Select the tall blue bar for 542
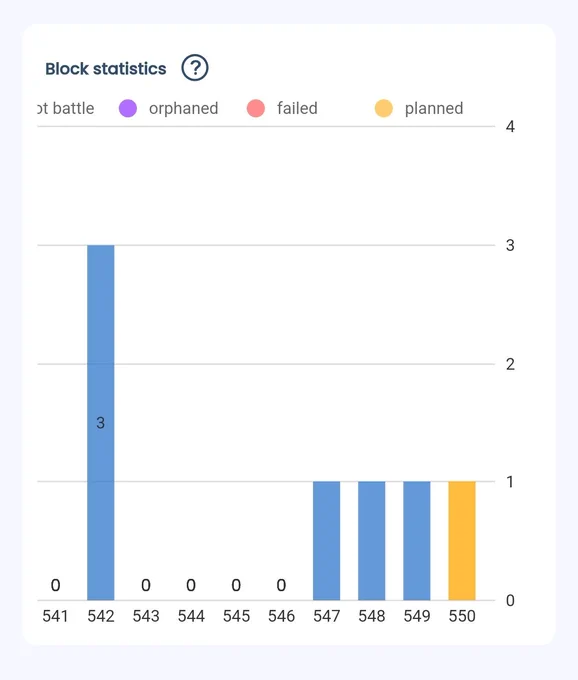 (x=101, y=423)
